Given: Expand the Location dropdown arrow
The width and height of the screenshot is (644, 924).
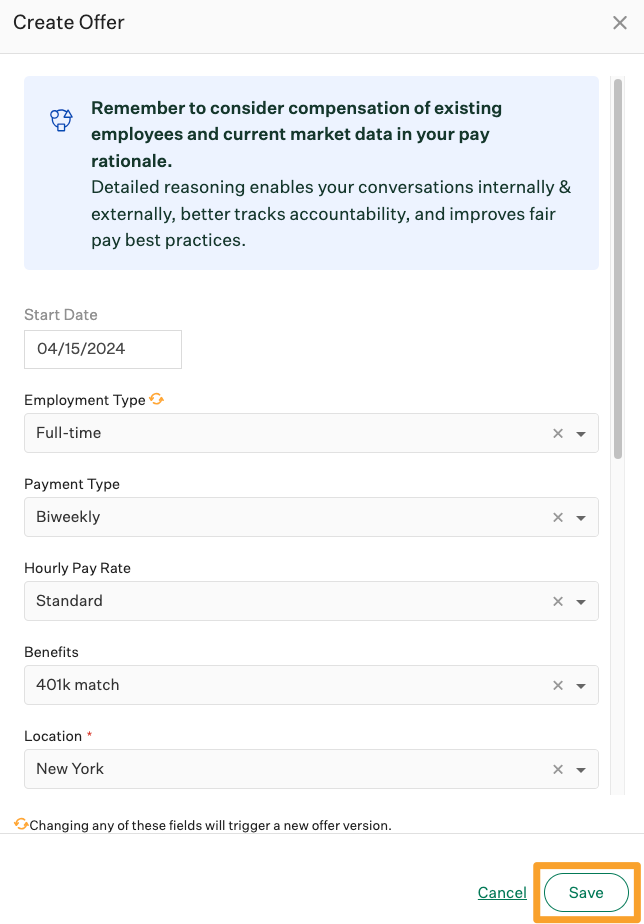Looking at the screenshot, I should point(581,770).
